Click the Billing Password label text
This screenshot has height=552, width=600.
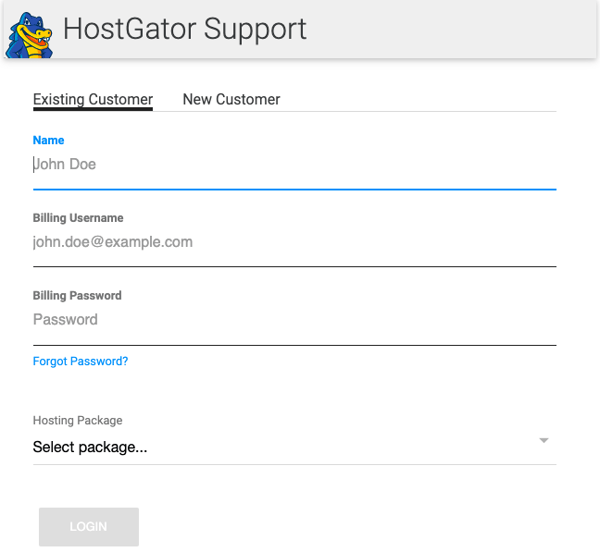(77, 296)
